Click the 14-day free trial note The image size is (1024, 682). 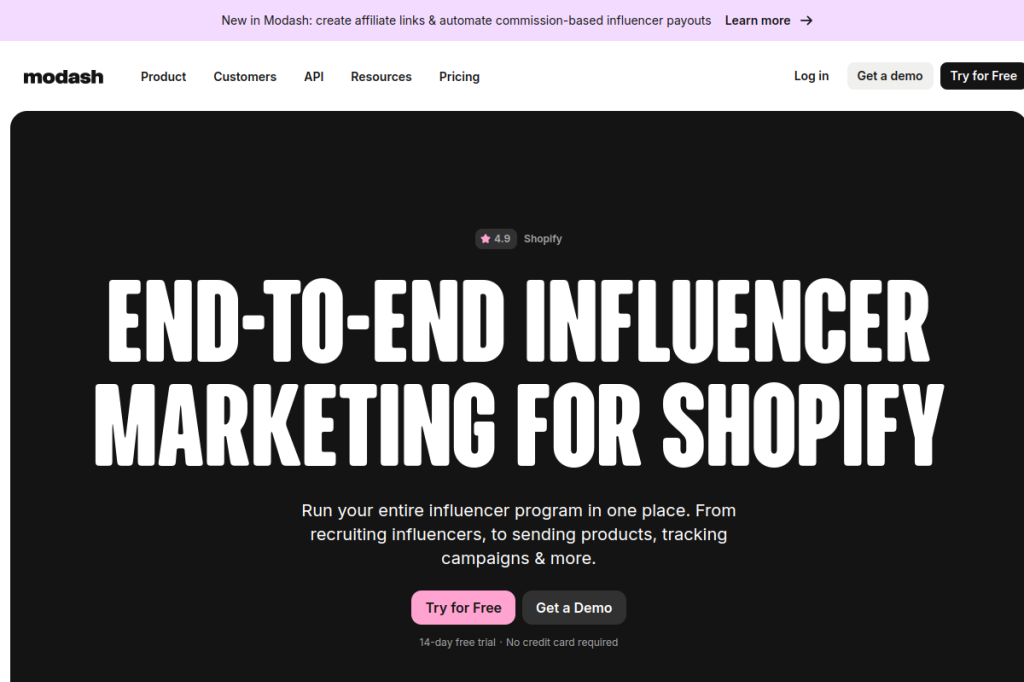click(457, 642)
